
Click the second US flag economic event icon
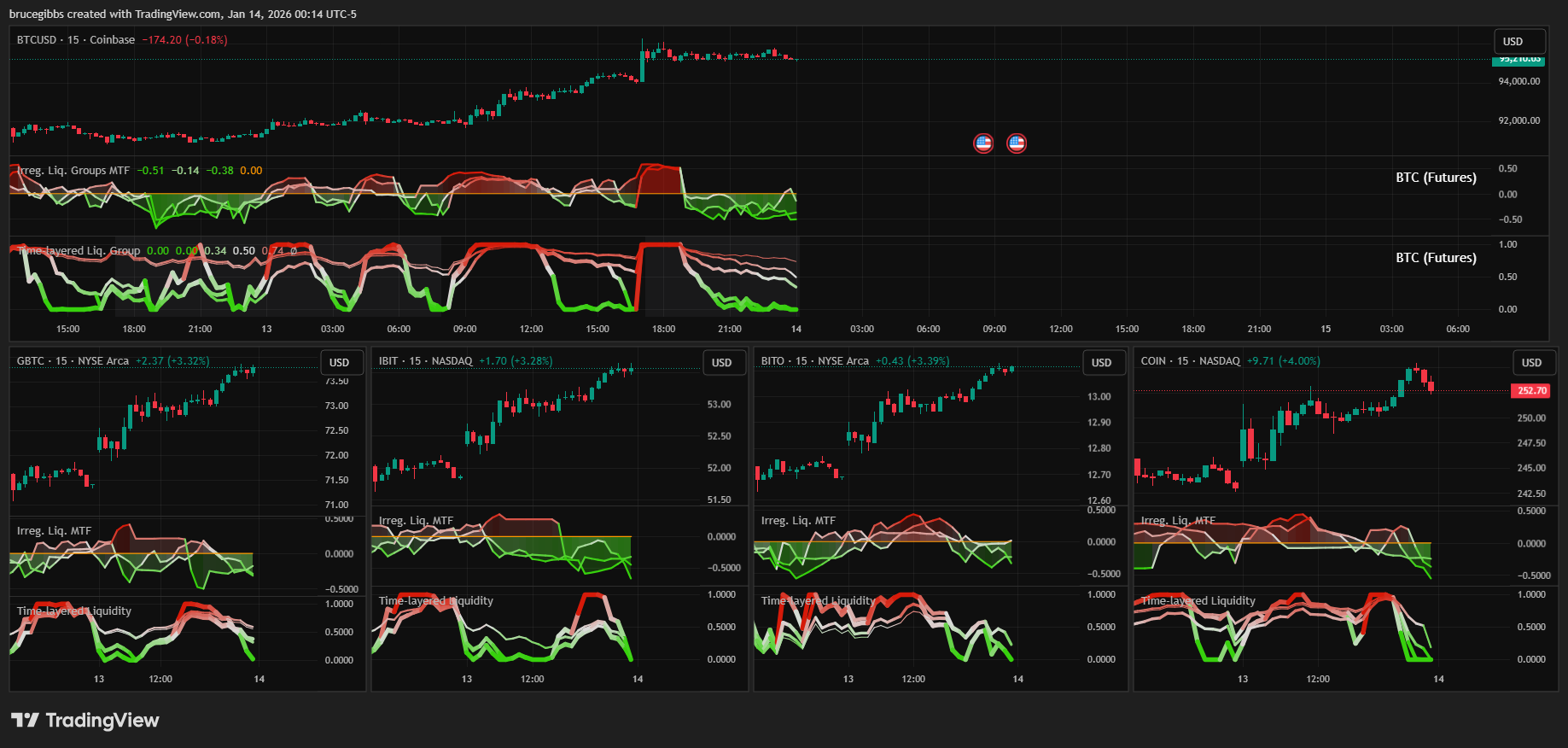[1016, 143]
